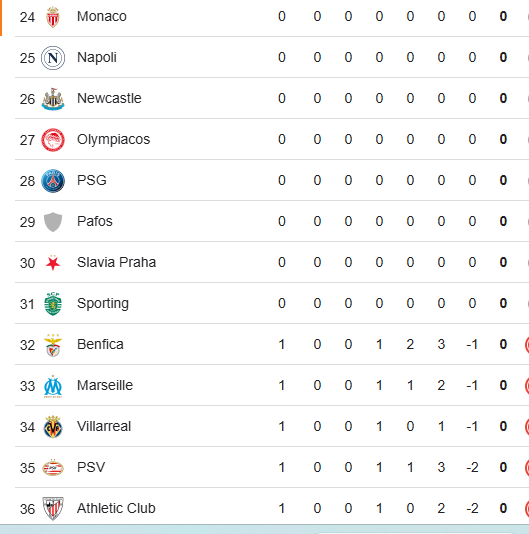Click the Athletic Club striped crest
This screenshot has width=529, height=534.
click(x=53, y=509)
